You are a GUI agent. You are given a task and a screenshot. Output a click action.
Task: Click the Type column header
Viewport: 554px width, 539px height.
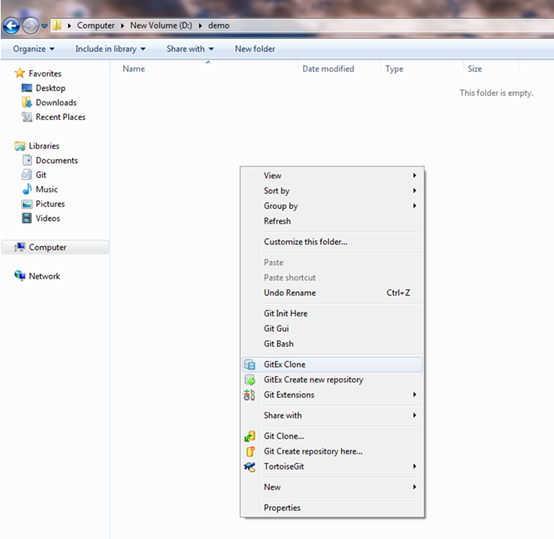[394, 69]
